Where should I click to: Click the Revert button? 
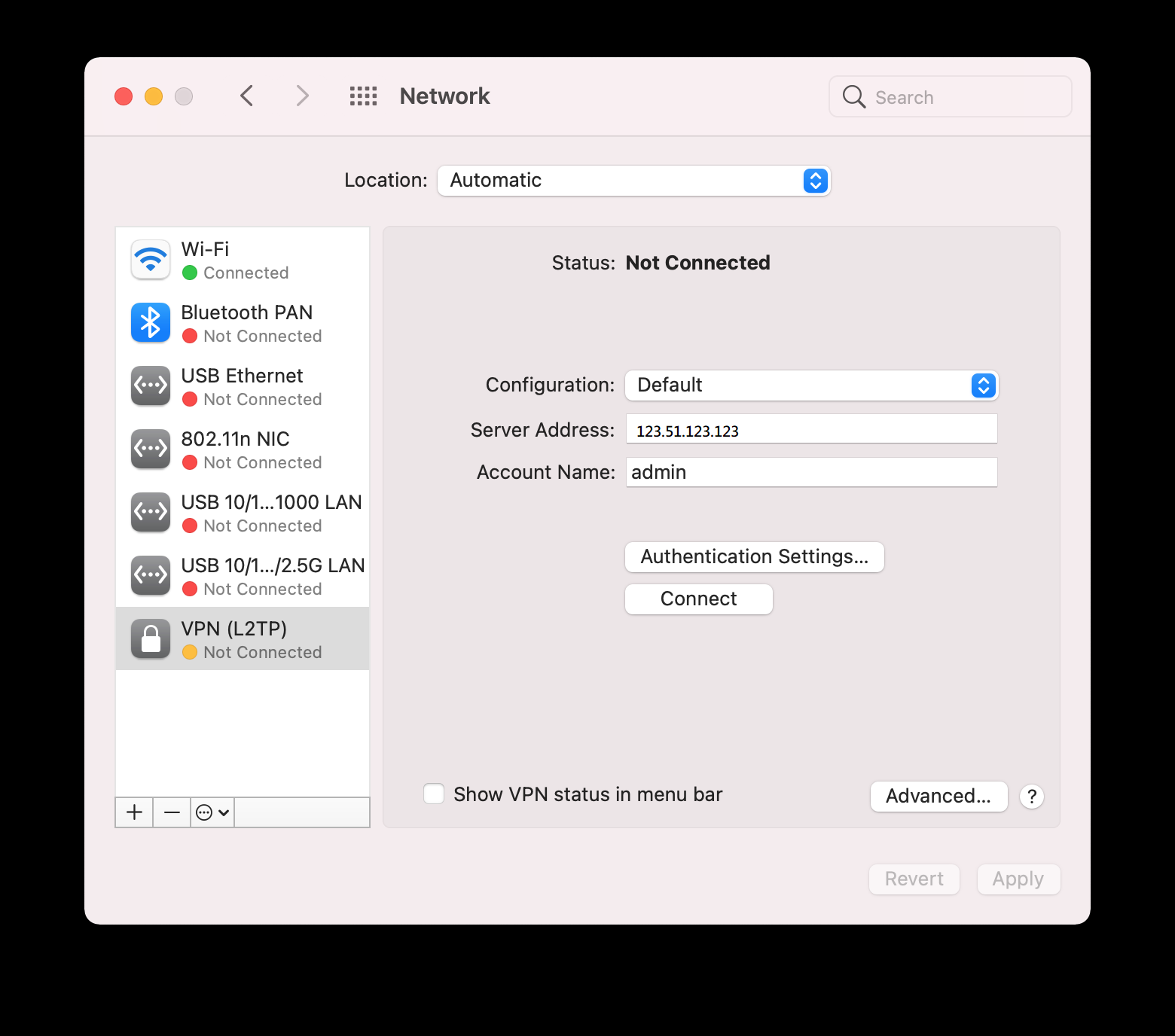[x=914, y=879]
